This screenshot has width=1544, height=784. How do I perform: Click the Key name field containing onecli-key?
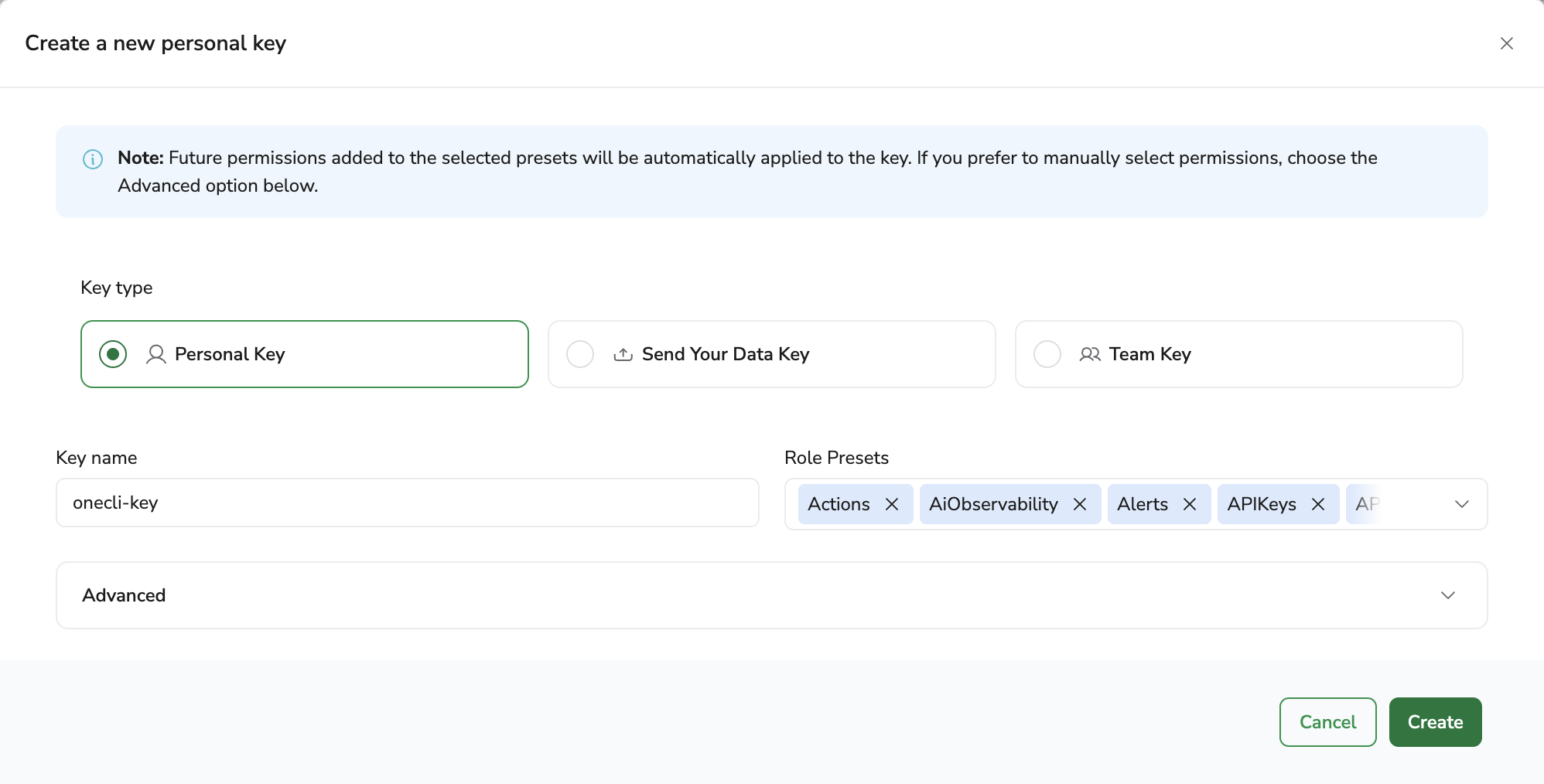408,503
